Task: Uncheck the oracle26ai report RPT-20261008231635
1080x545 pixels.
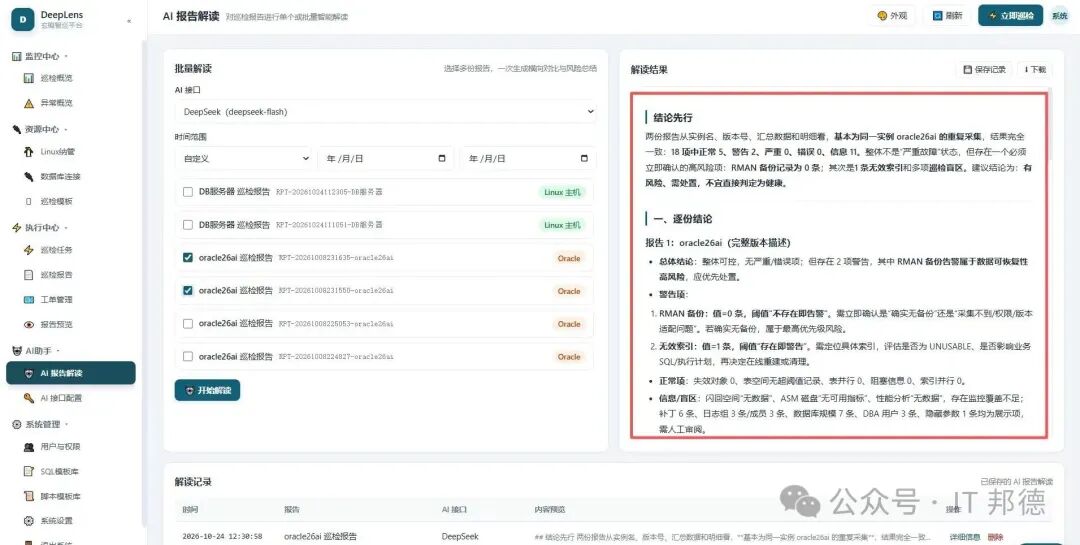Action: click(x=187, y=258)
